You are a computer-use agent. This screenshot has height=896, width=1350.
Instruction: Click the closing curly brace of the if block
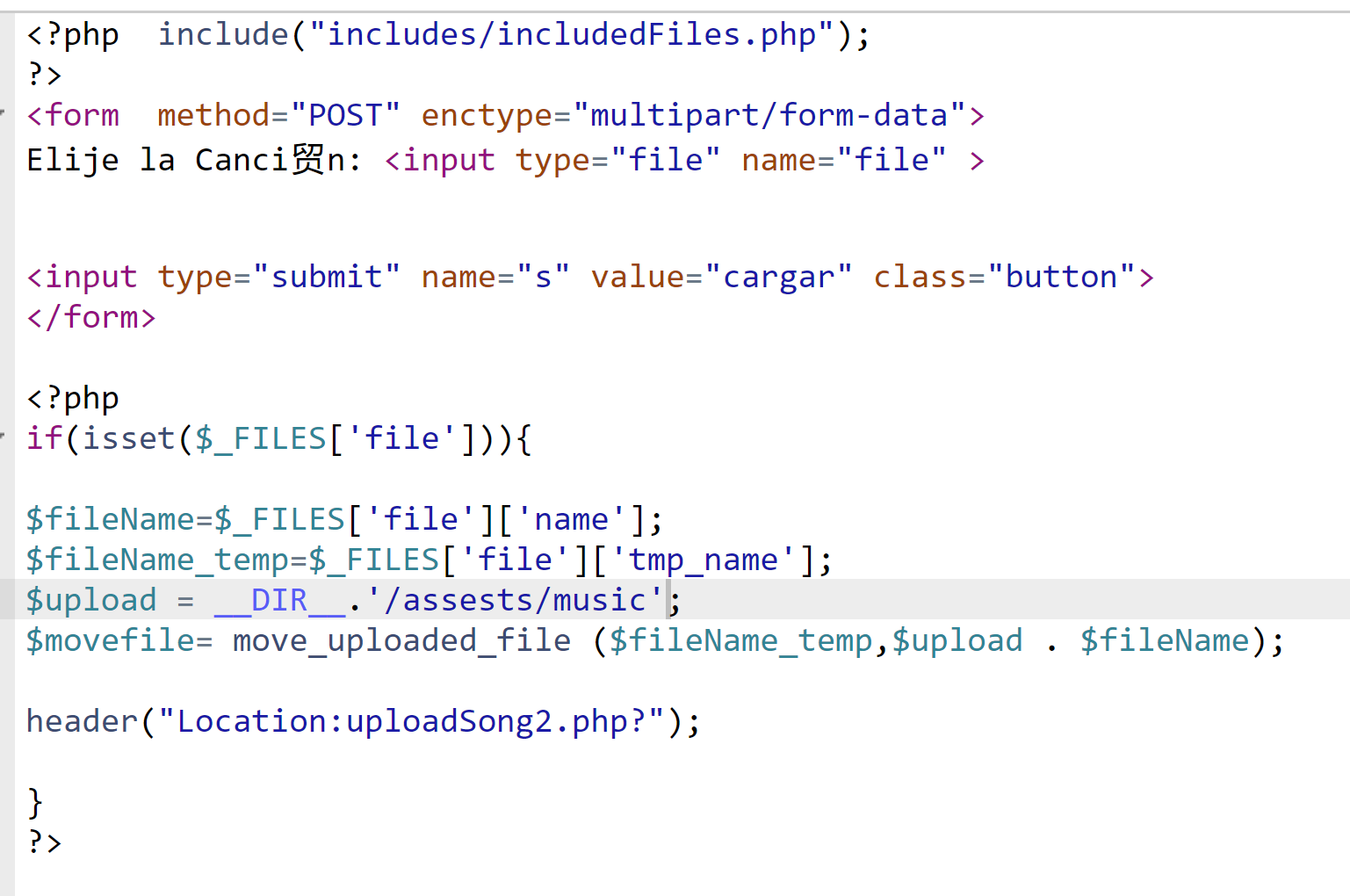35,803
